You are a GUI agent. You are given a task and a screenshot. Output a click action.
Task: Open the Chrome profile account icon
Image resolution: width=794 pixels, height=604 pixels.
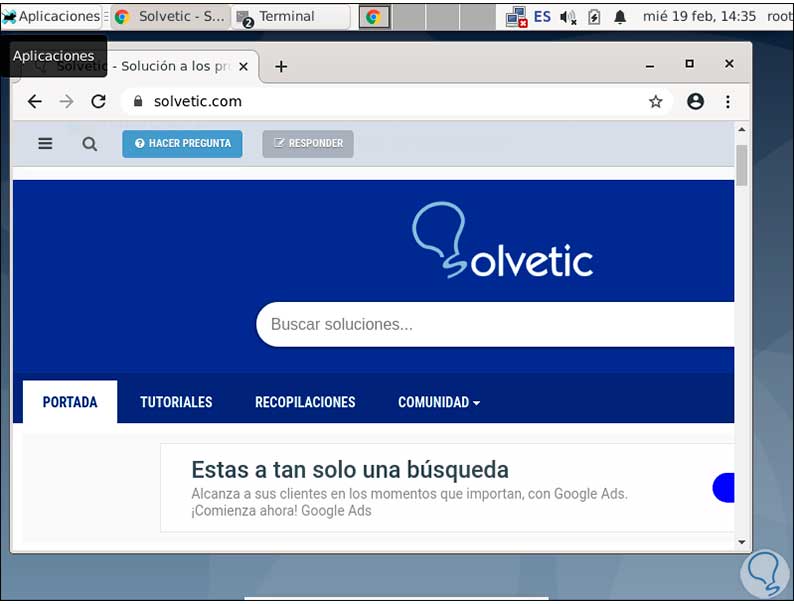click(695, 102)
